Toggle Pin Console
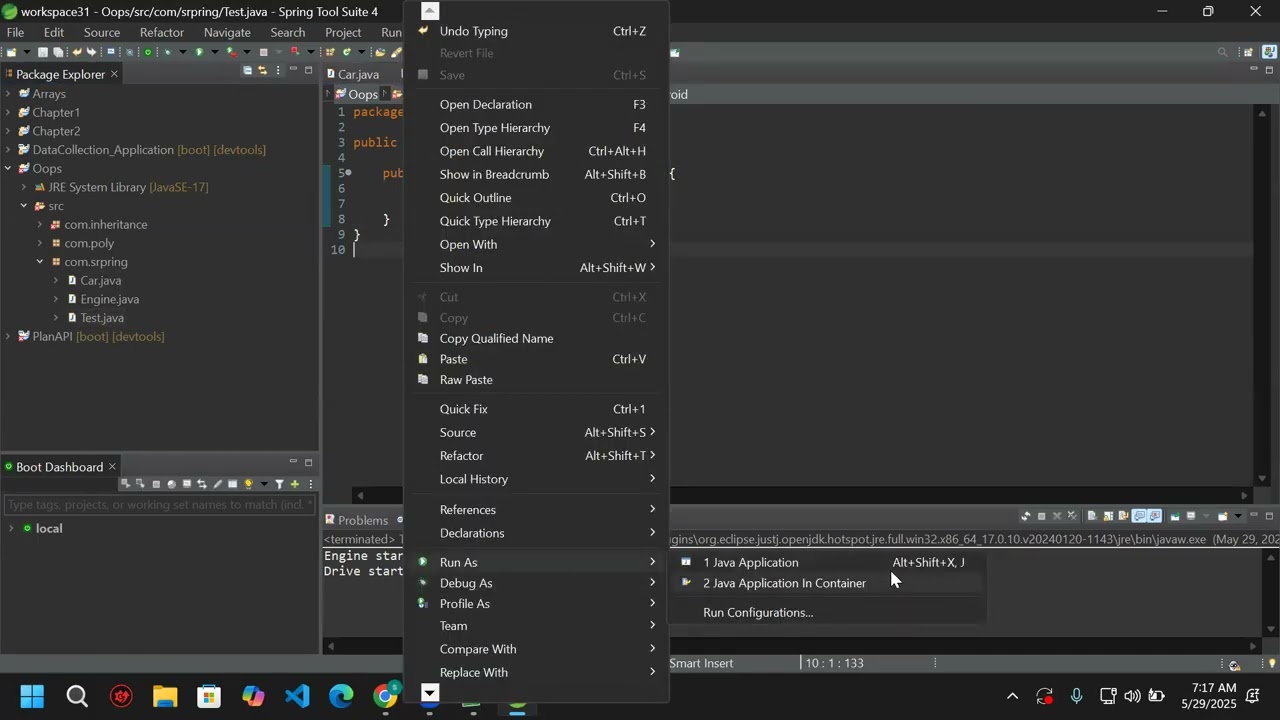Screen dimensions: 1280x720 tap(1175, 516)
